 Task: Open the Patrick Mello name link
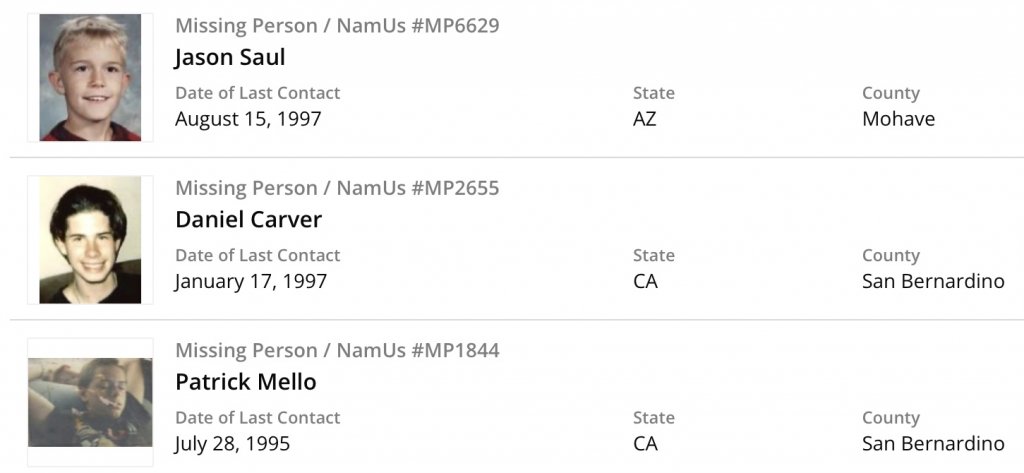(245, 382)
